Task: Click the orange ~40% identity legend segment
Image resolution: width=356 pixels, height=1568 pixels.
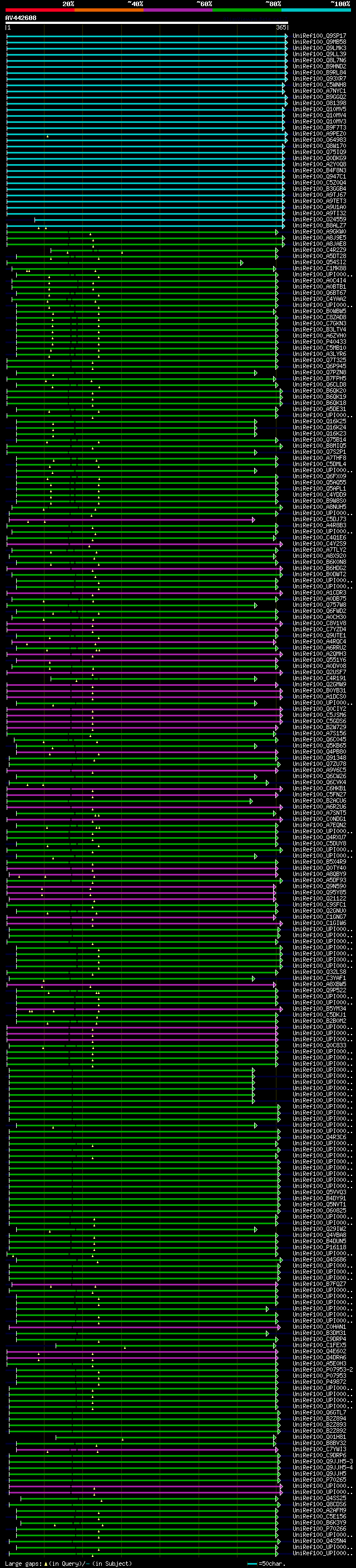Action: [109, 10]
